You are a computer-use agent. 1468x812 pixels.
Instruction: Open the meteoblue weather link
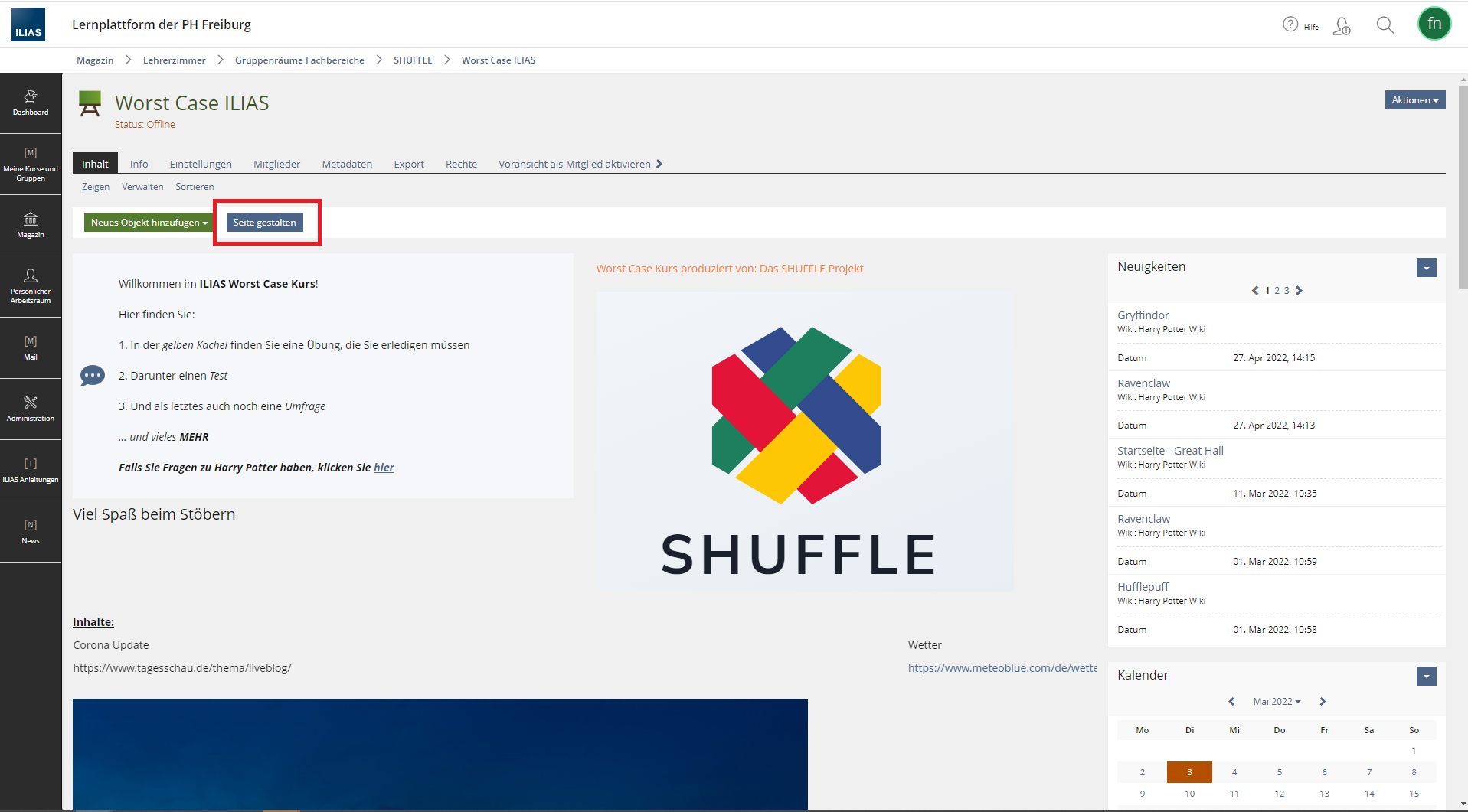(x=1002, y=668)
